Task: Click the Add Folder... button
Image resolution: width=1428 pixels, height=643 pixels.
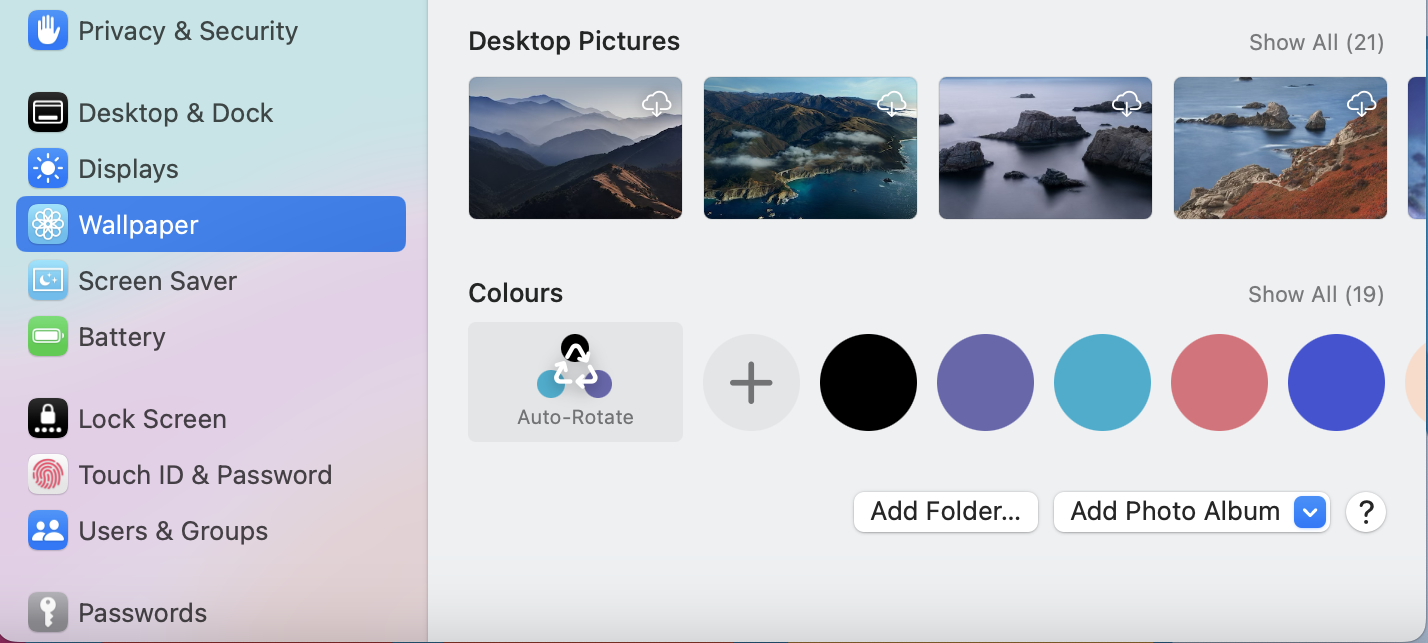Action: (945, 512)
